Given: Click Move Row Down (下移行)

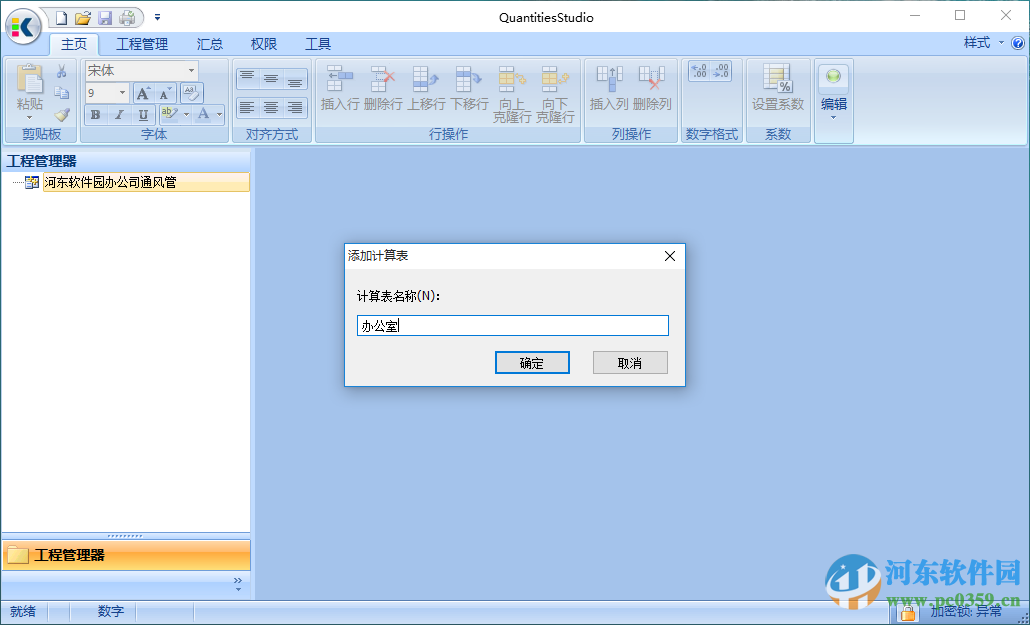Looking at the screenshot, I should [469, 88].
